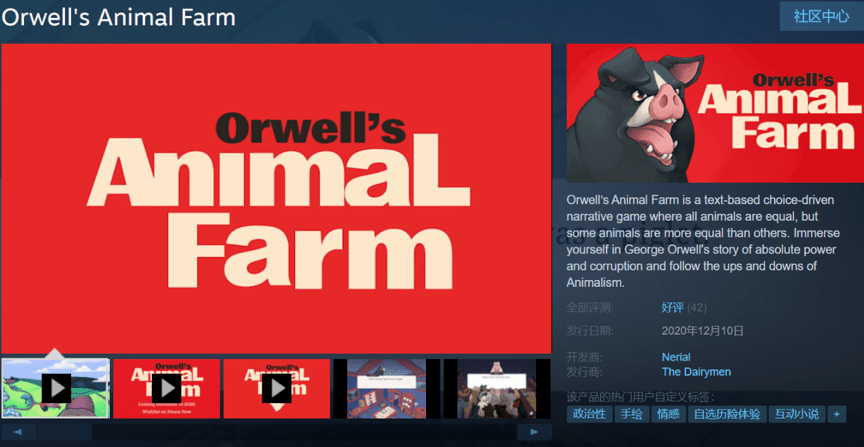Select the 手绘 tag
This screenshot has height=447, width=864.
coord(631,414)
